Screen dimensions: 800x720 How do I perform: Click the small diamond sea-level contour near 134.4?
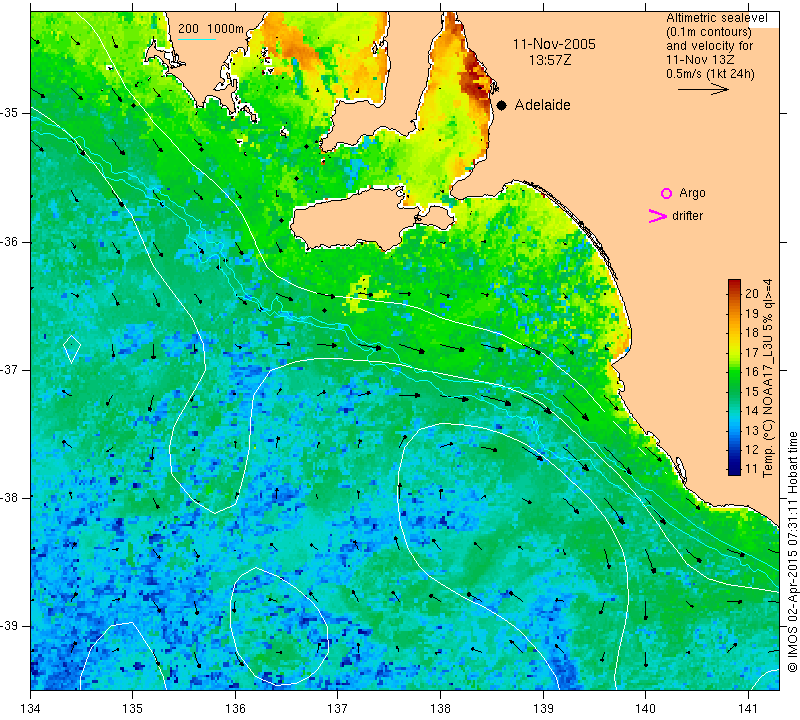[x=72, y=349]
